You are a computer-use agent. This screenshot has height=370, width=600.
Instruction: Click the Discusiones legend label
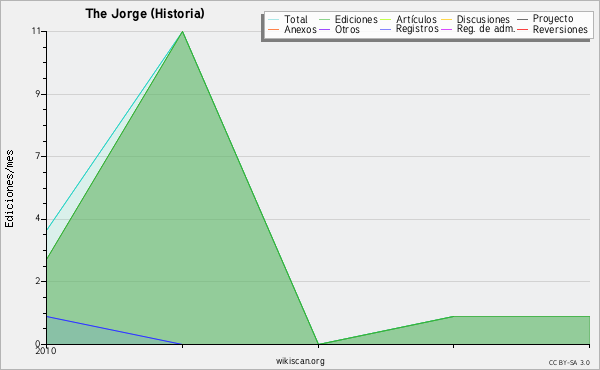point(483,19)
